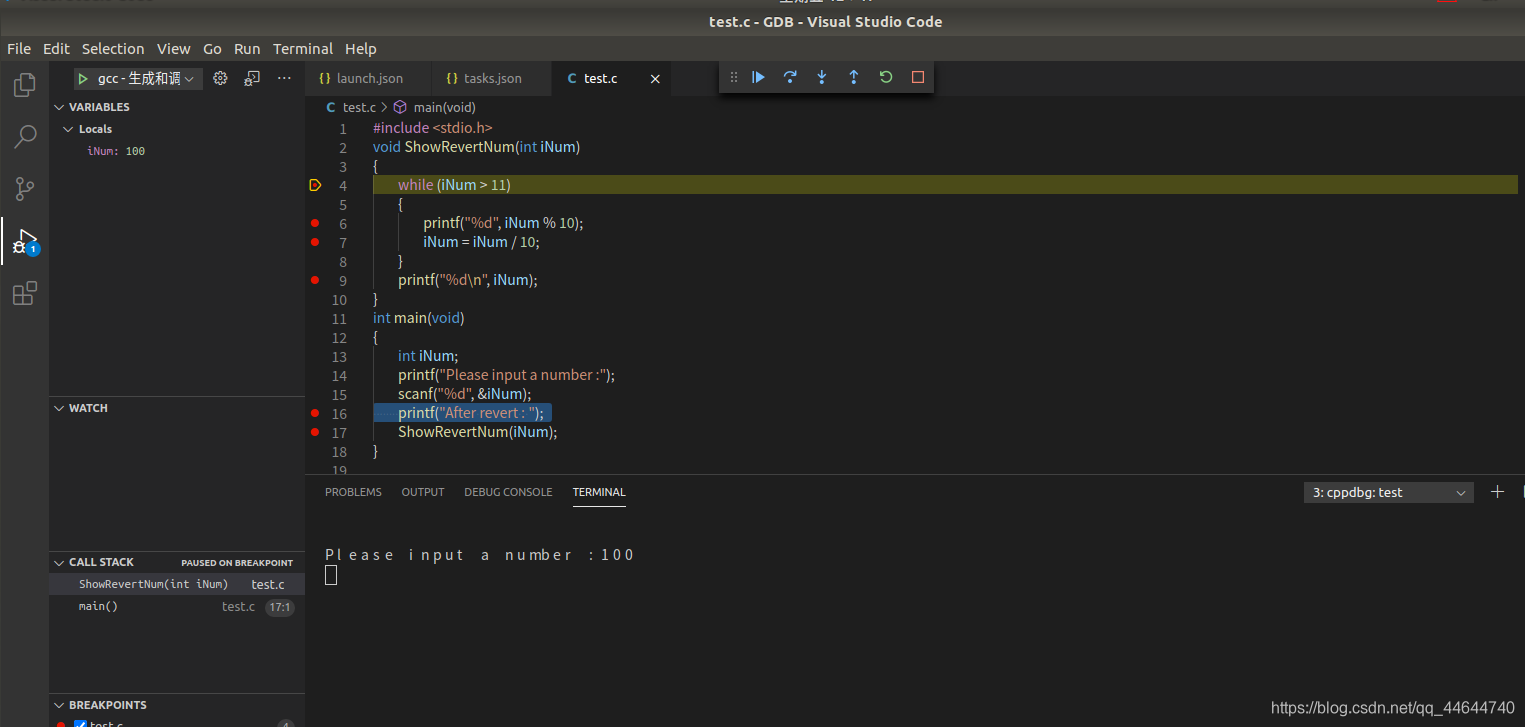Screen dimensions: 1525x727
Task: Select ShowRevertNum frame in call stack
Action: coord(177,584)
